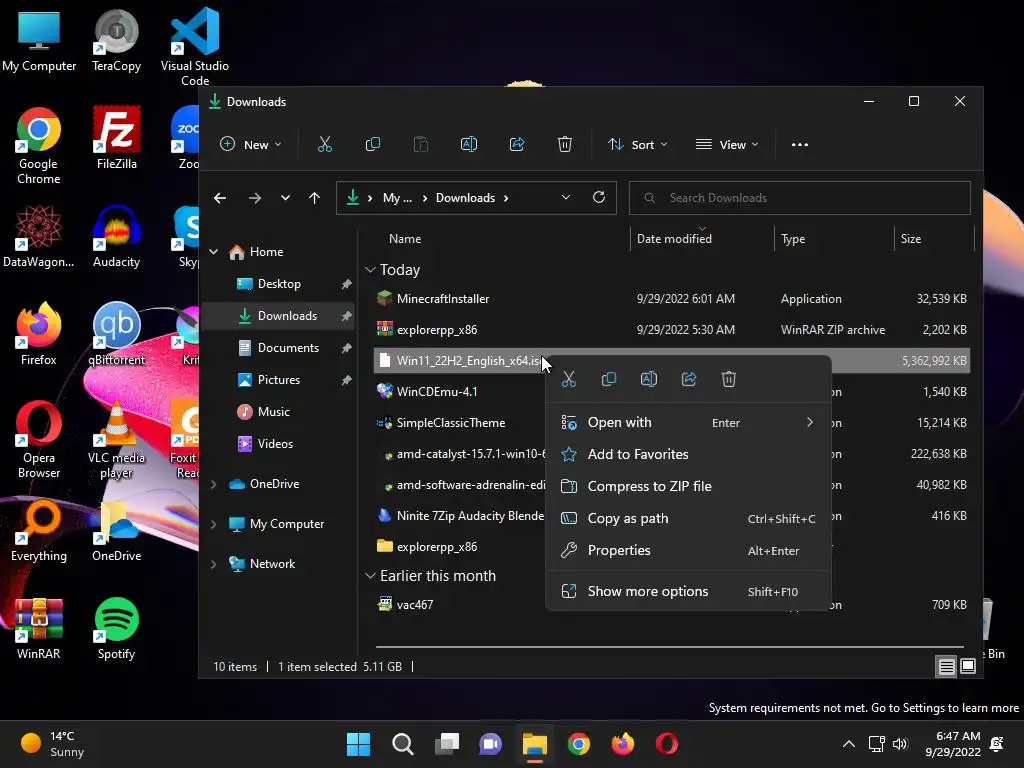
Task: Switch to details view layout icon
Action: [946, 666]
